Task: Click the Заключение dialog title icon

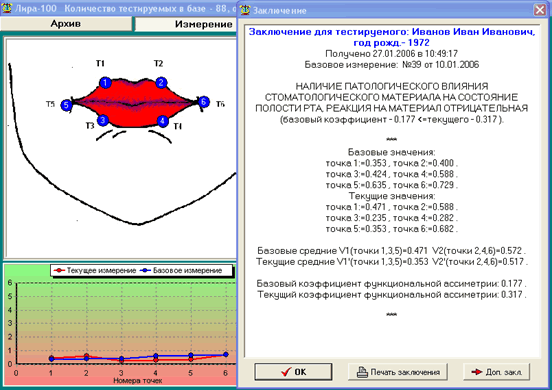Action: 245,10
